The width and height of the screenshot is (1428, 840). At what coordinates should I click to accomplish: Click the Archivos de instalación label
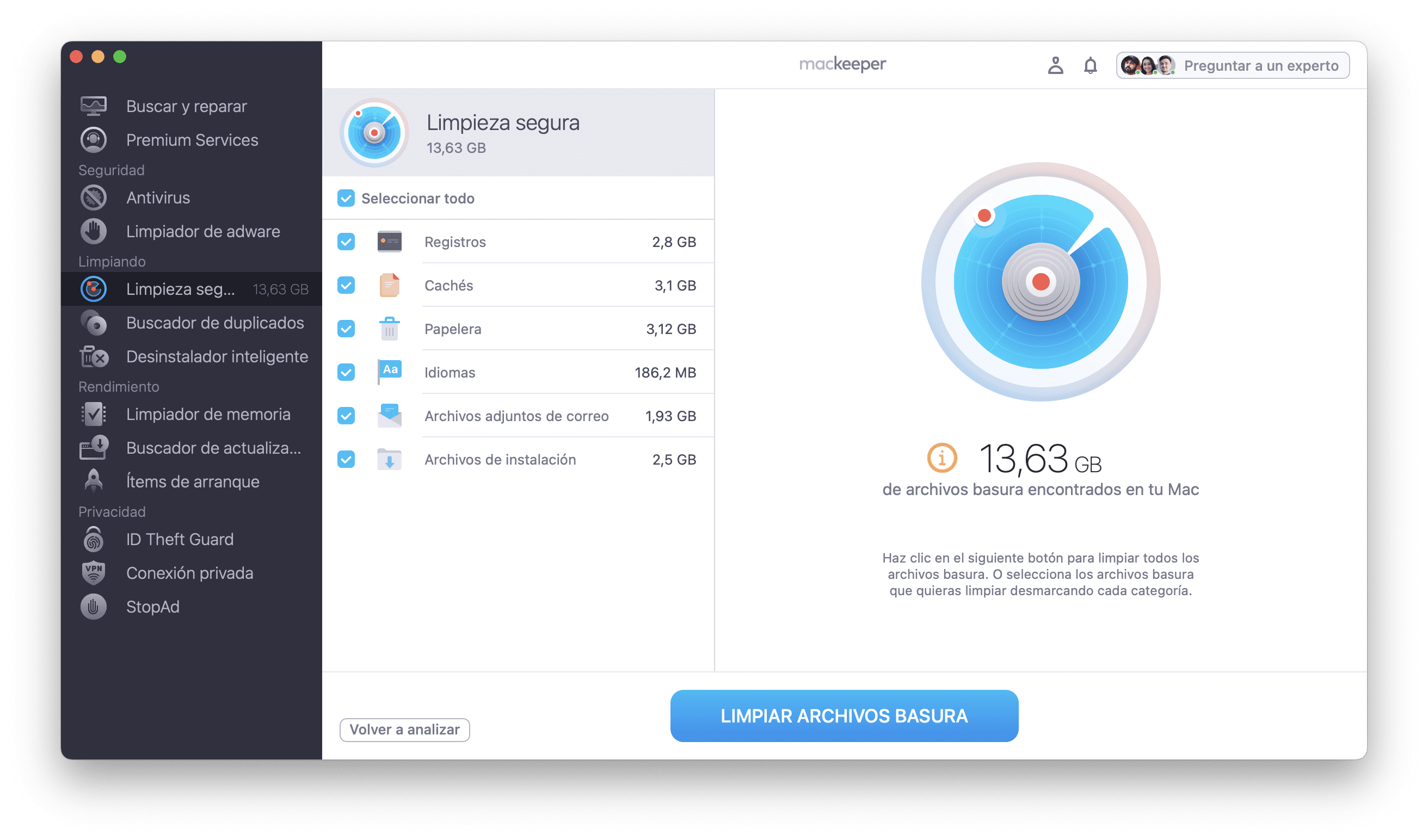tap(500, 459)
